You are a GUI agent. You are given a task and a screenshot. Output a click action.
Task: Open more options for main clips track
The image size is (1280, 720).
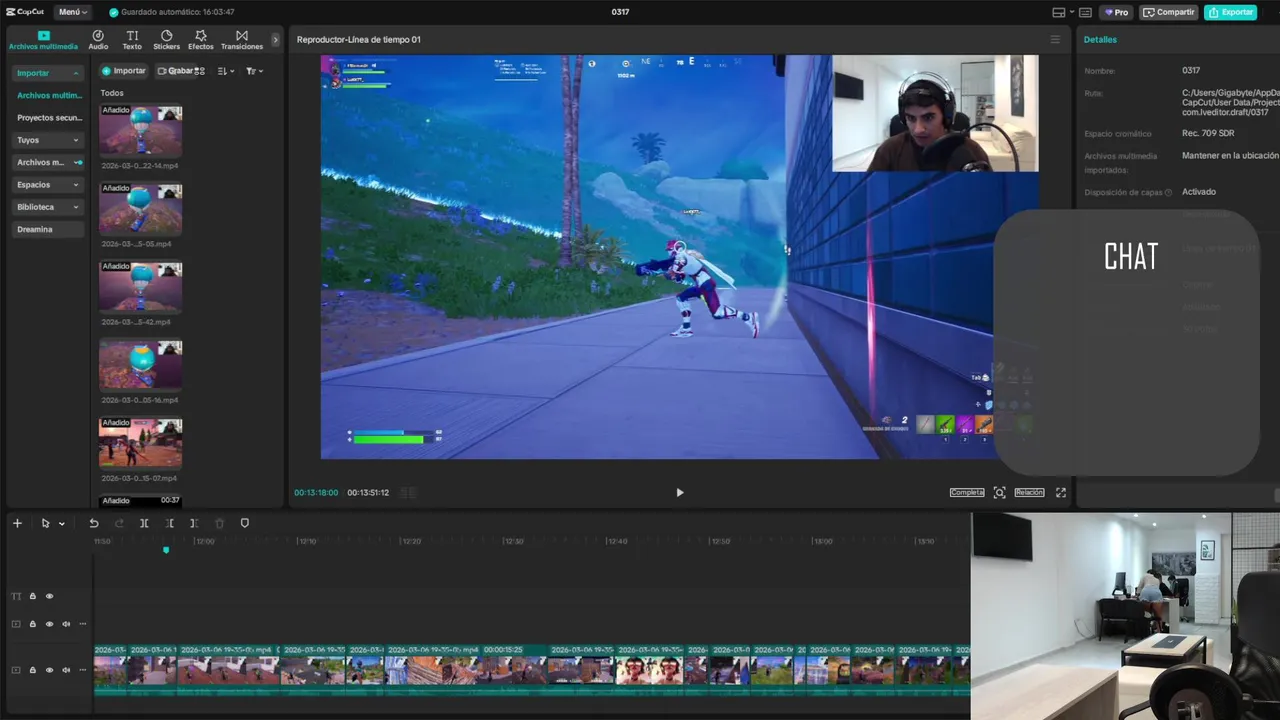tap(83, 670)
